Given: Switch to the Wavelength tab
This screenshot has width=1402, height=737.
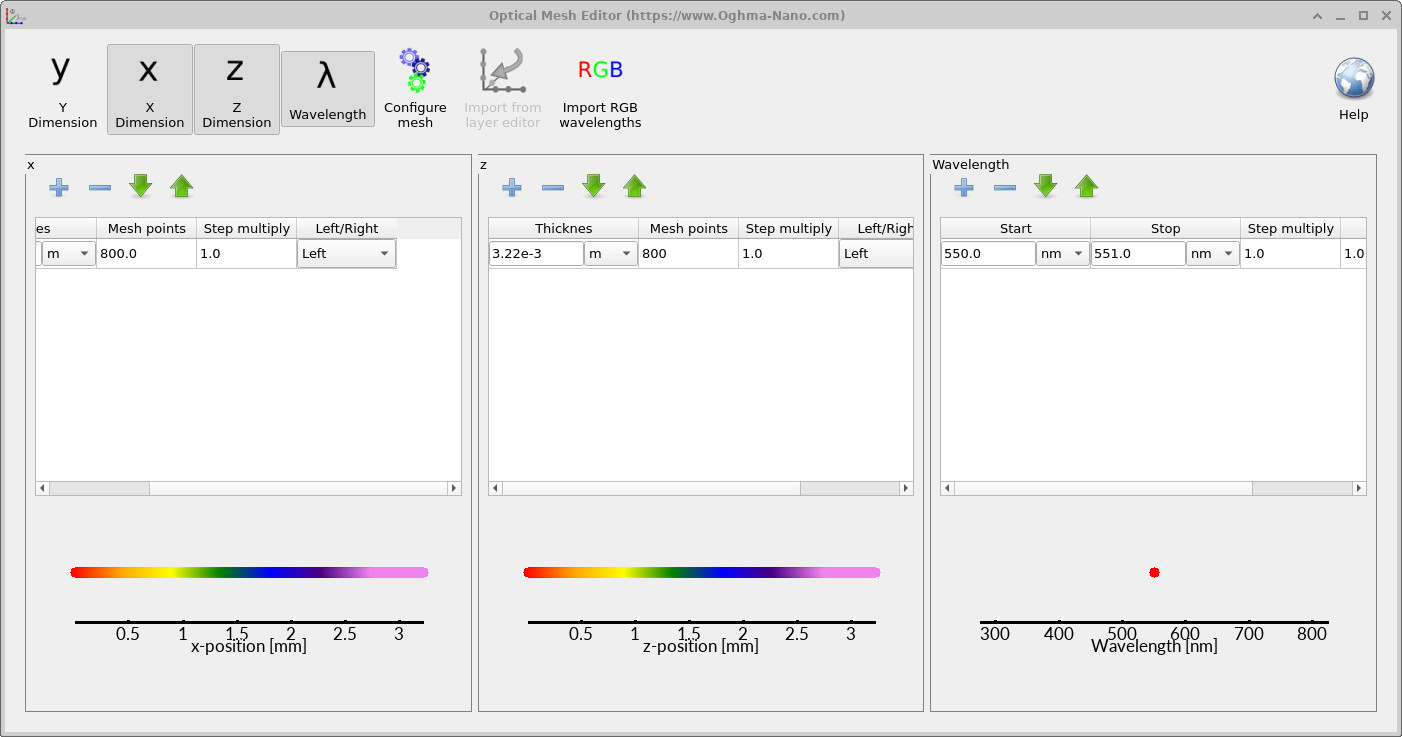Looking at the screenshot, I should pyautogui.click(x=328, y=89).
